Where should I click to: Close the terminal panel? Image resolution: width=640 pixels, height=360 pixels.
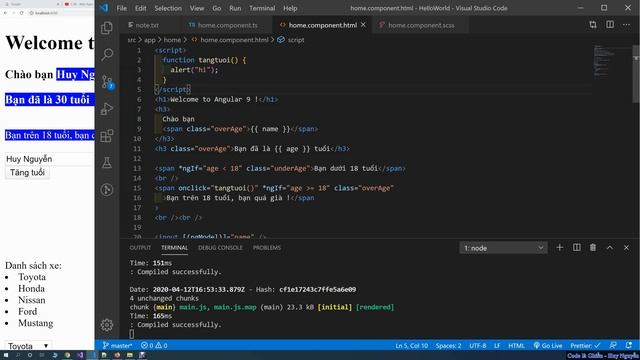point(627,248)
